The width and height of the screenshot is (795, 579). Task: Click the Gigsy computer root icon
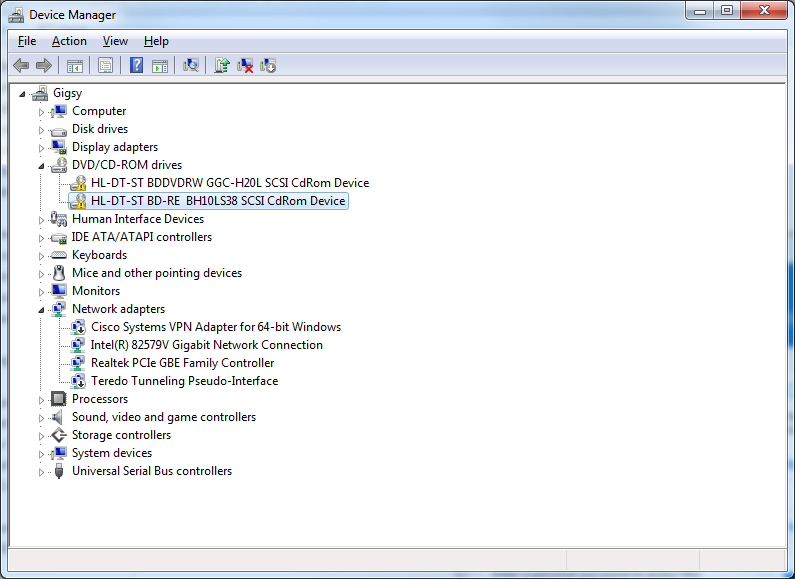tap(40, 93)
